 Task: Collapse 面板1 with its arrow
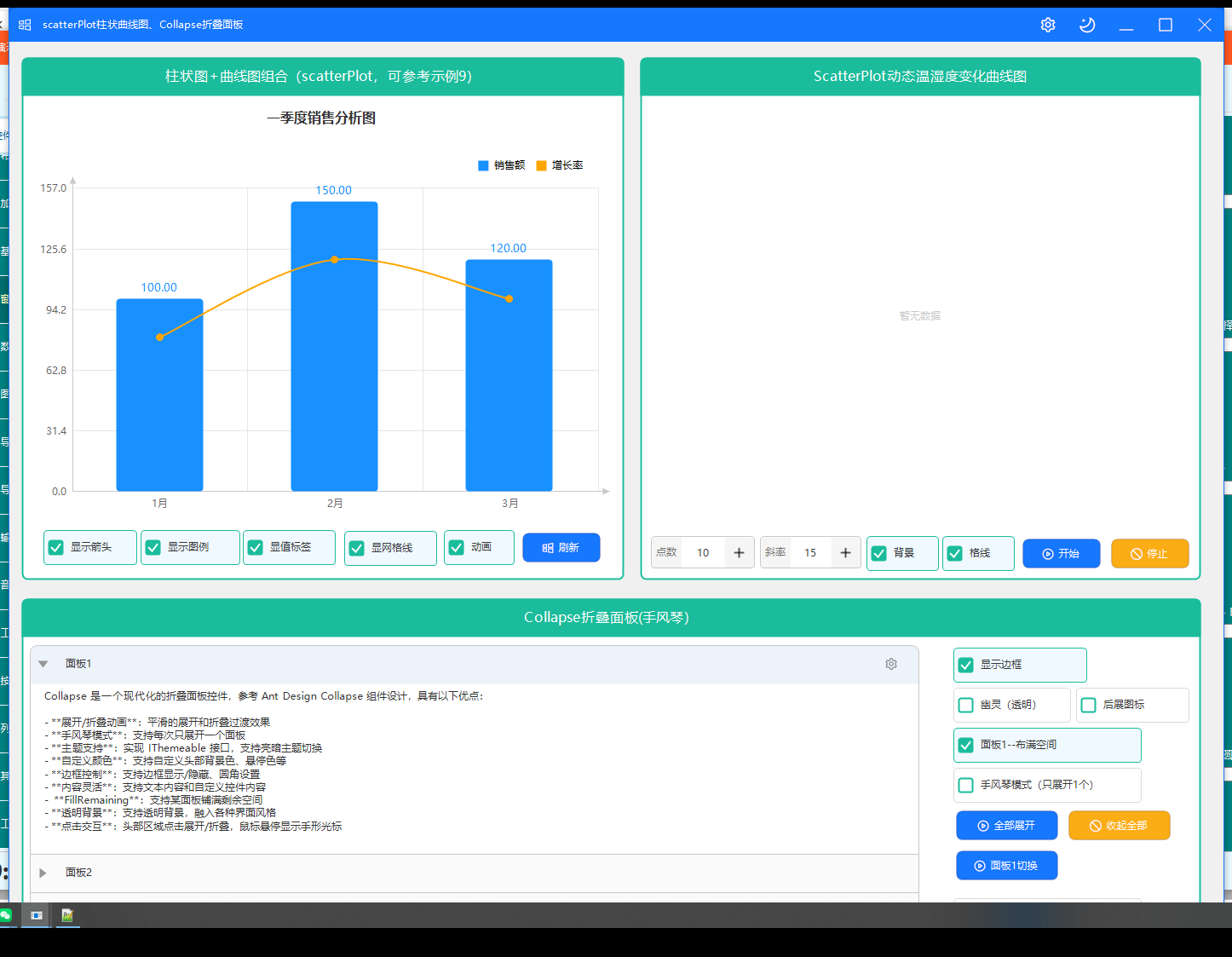[x=43, y=664]
